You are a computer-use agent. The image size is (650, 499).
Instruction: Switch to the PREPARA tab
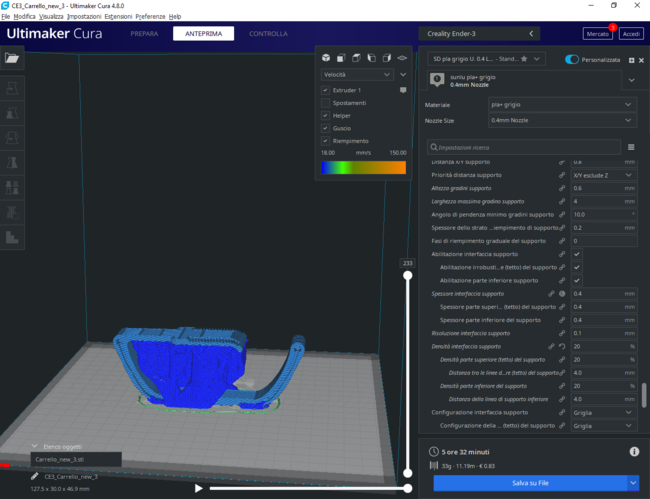pyautogui.click(x=144, y=34)
